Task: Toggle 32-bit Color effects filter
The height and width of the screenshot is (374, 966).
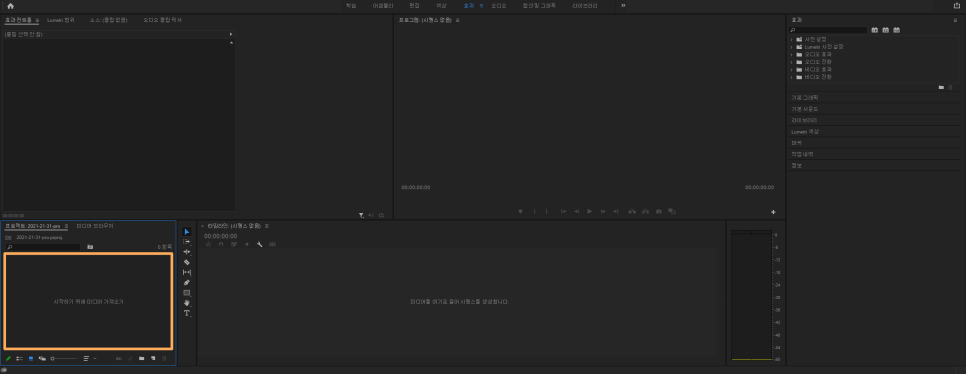Action: [885, 30]
